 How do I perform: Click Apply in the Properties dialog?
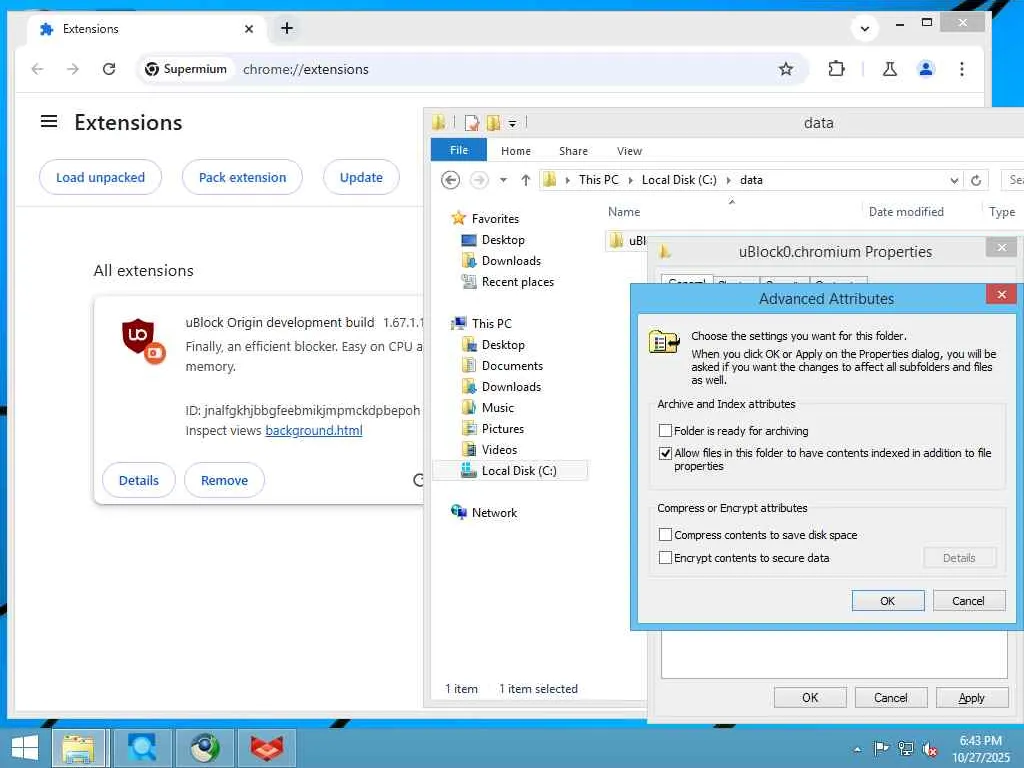coord(971,697)
